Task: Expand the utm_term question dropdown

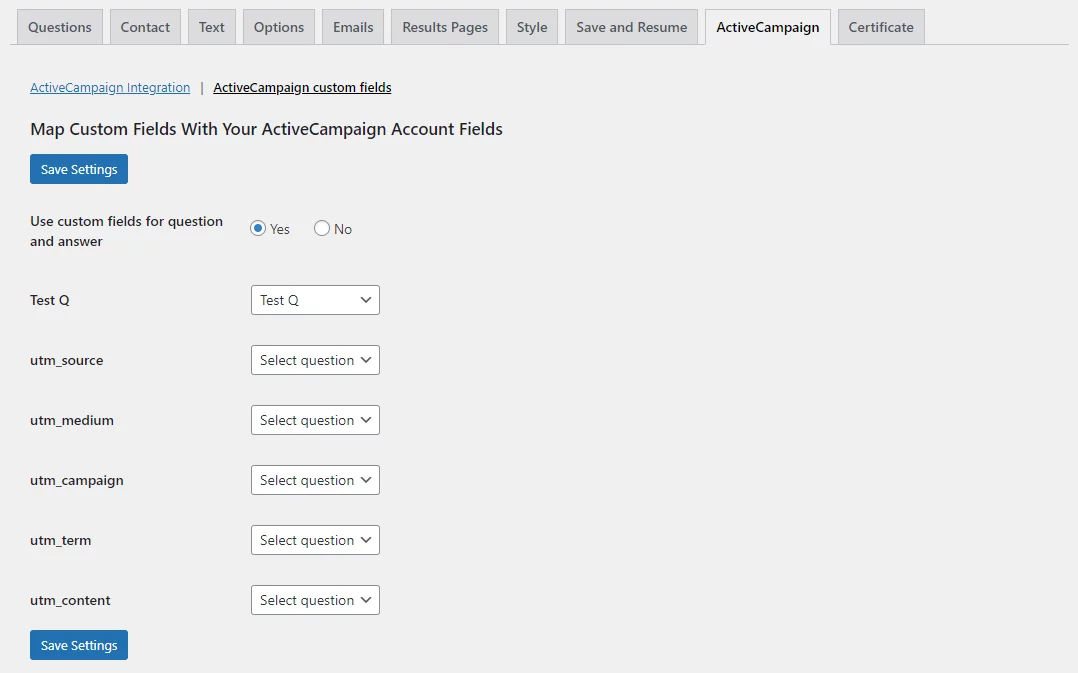Action: [315, 540]
